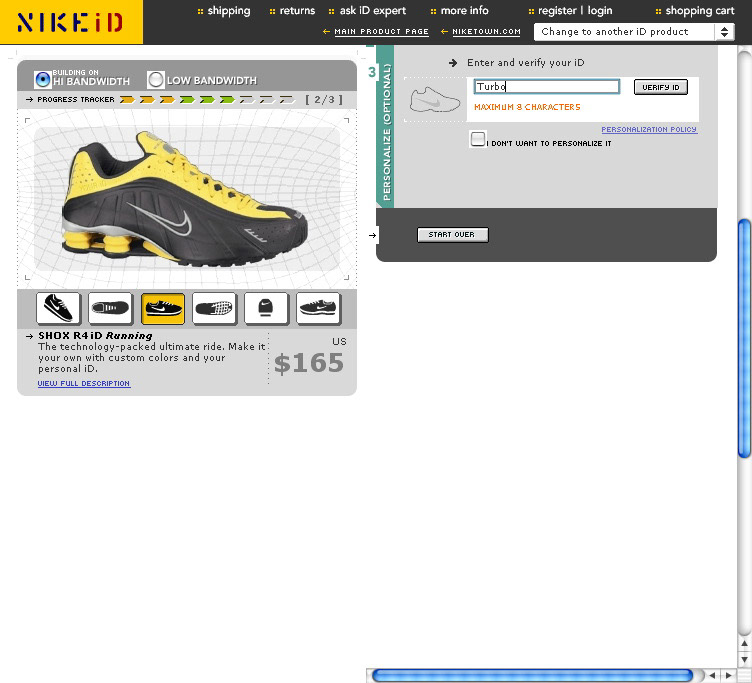Click the [ 2/3 ] step indicator
The image size is (752, 683).
tap(324, 100)
